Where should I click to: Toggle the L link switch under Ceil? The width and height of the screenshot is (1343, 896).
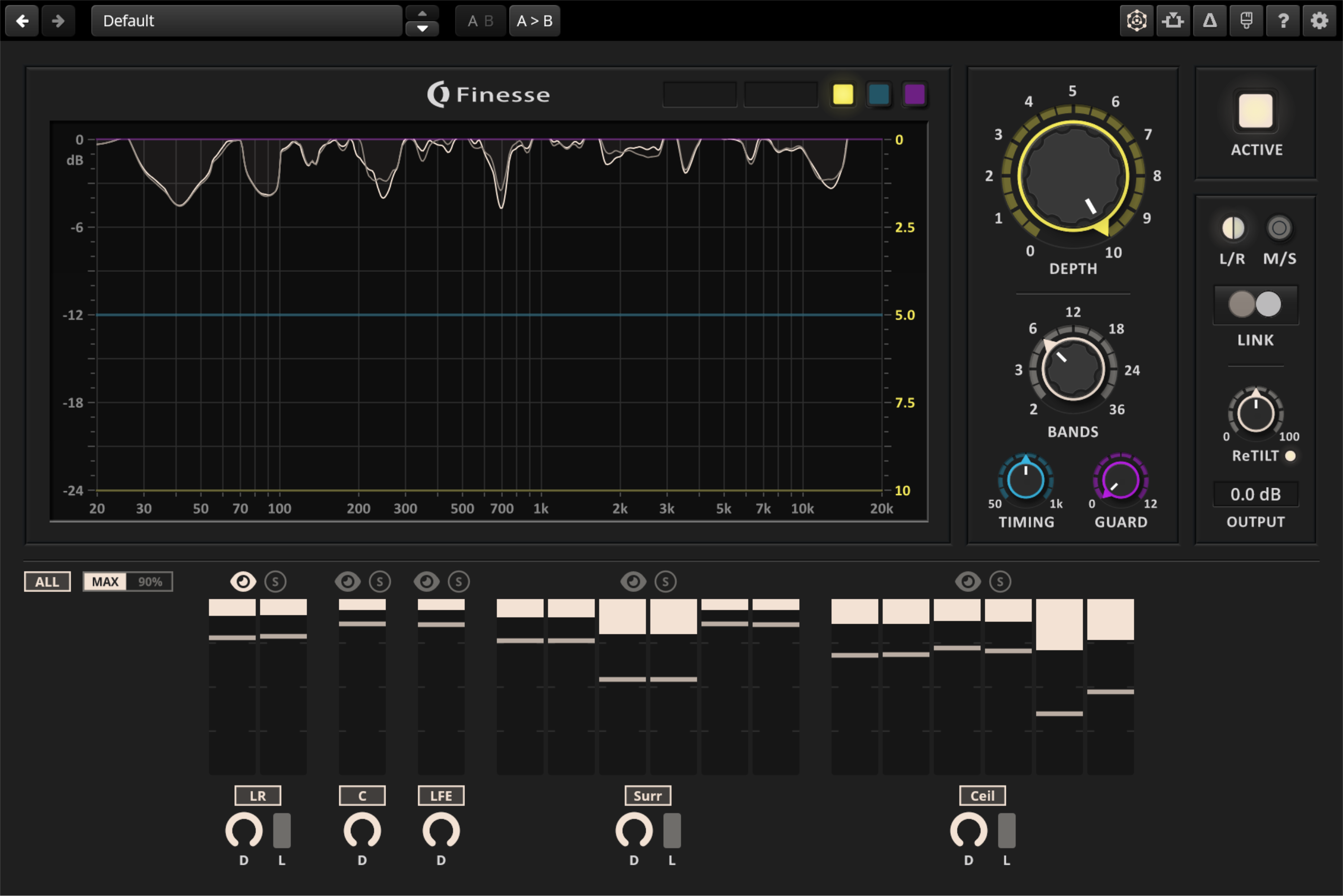[1006, 830]
